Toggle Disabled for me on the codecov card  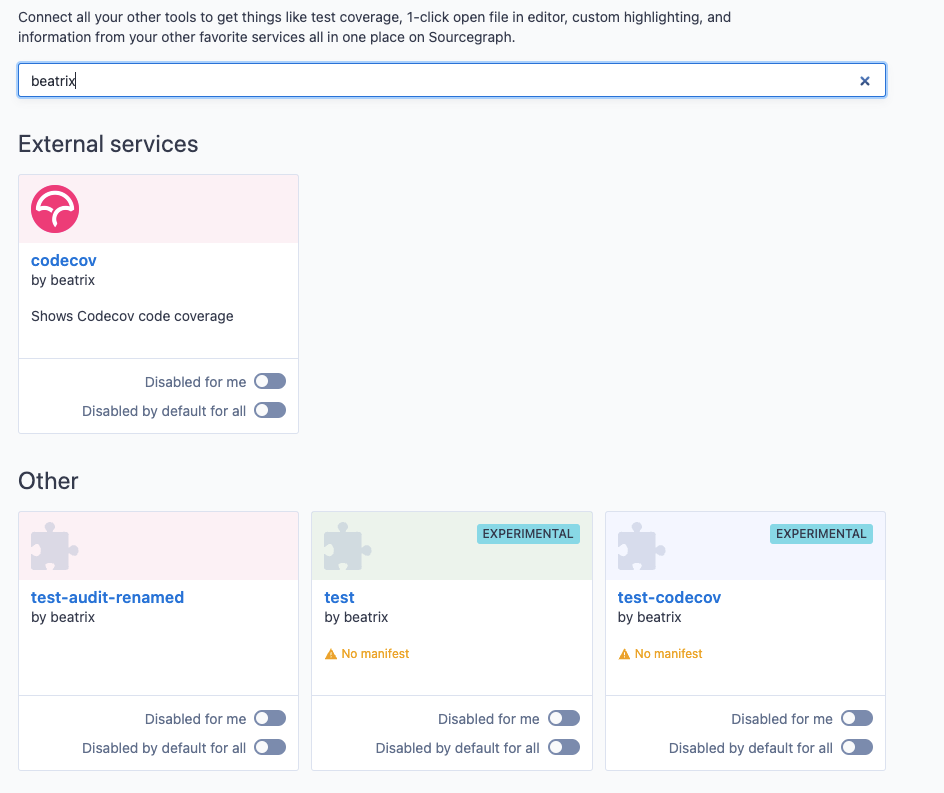[x=270, y=381]
